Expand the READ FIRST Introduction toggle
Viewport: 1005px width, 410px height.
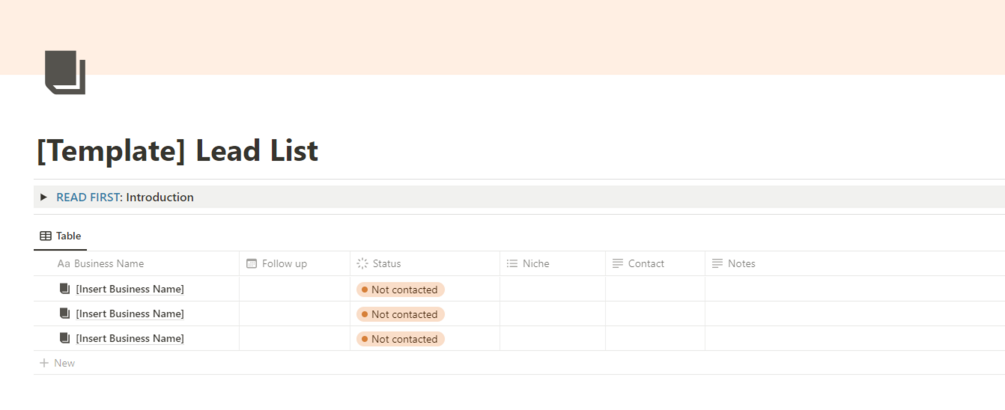[x=44, y=198]
